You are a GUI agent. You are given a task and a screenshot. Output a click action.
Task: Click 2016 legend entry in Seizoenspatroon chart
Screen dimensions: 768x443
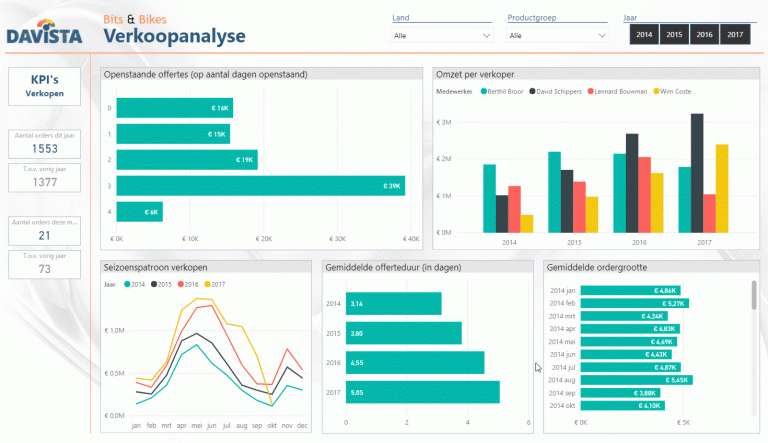click(x=188, y=284)
